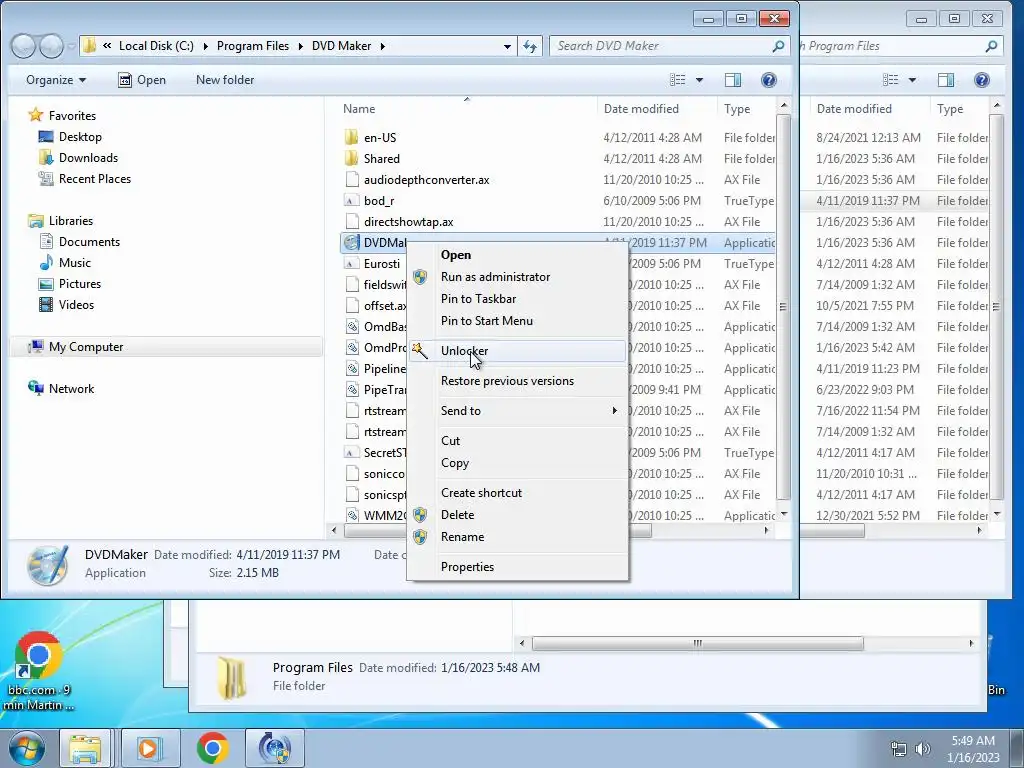This screenshot has width=1024, height=768.
Task: Click the clock in the system tray
Action: click(973, 749)
